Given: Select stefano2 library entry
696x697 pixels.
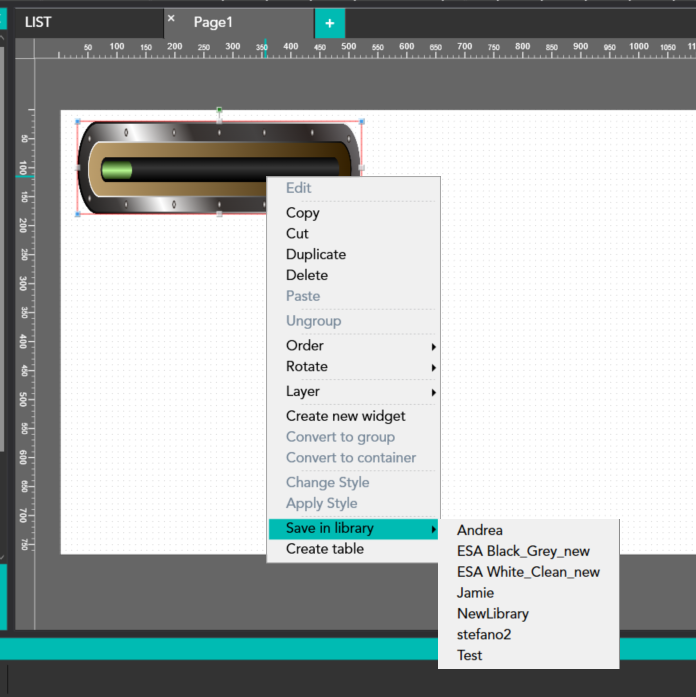Looking at the screenshot, I should (485, 634).
